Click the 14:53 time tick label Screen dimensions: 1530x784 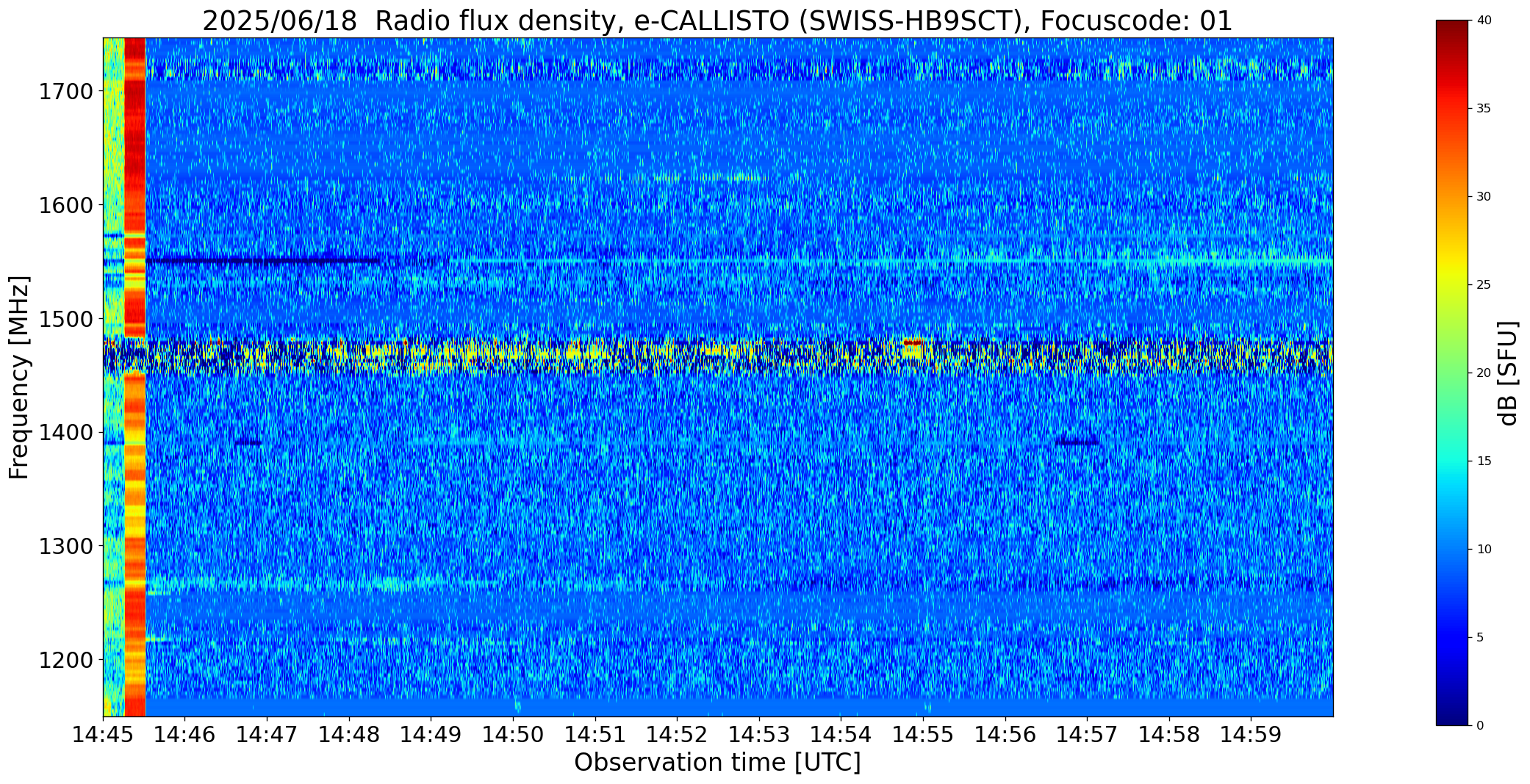(x=759, y=734)
